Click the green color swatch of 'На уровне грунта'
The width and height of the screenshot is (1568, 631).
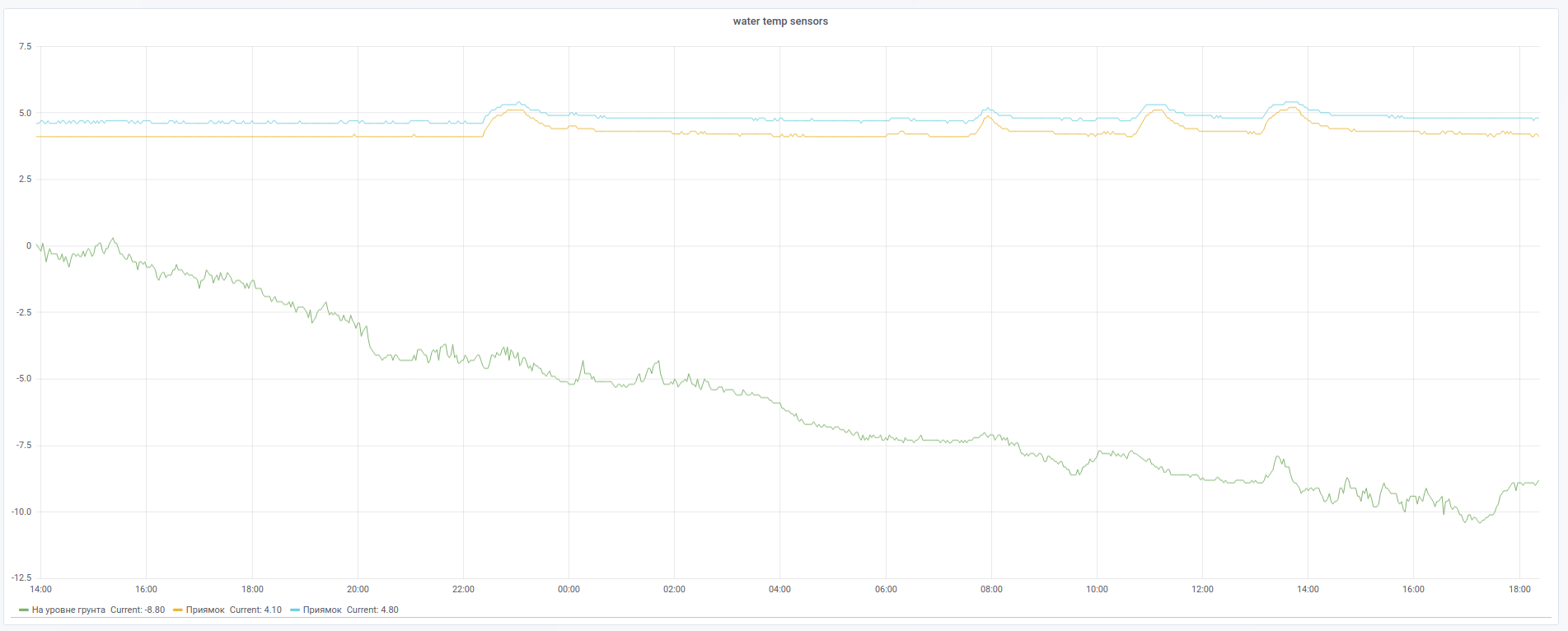(x=24, y=610)
